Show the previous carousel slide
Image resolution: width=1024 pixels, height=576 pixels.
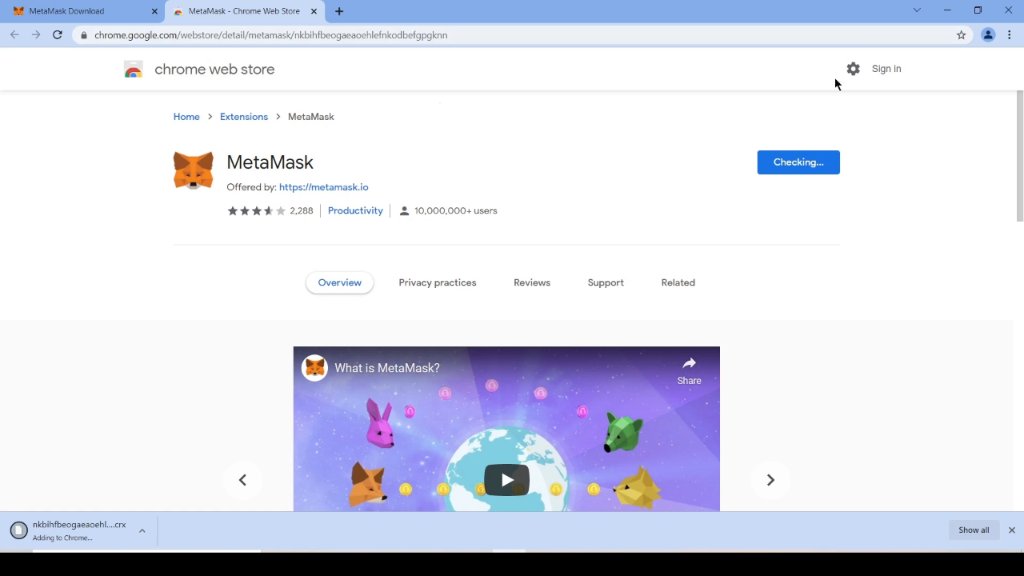tap(242, 480)
